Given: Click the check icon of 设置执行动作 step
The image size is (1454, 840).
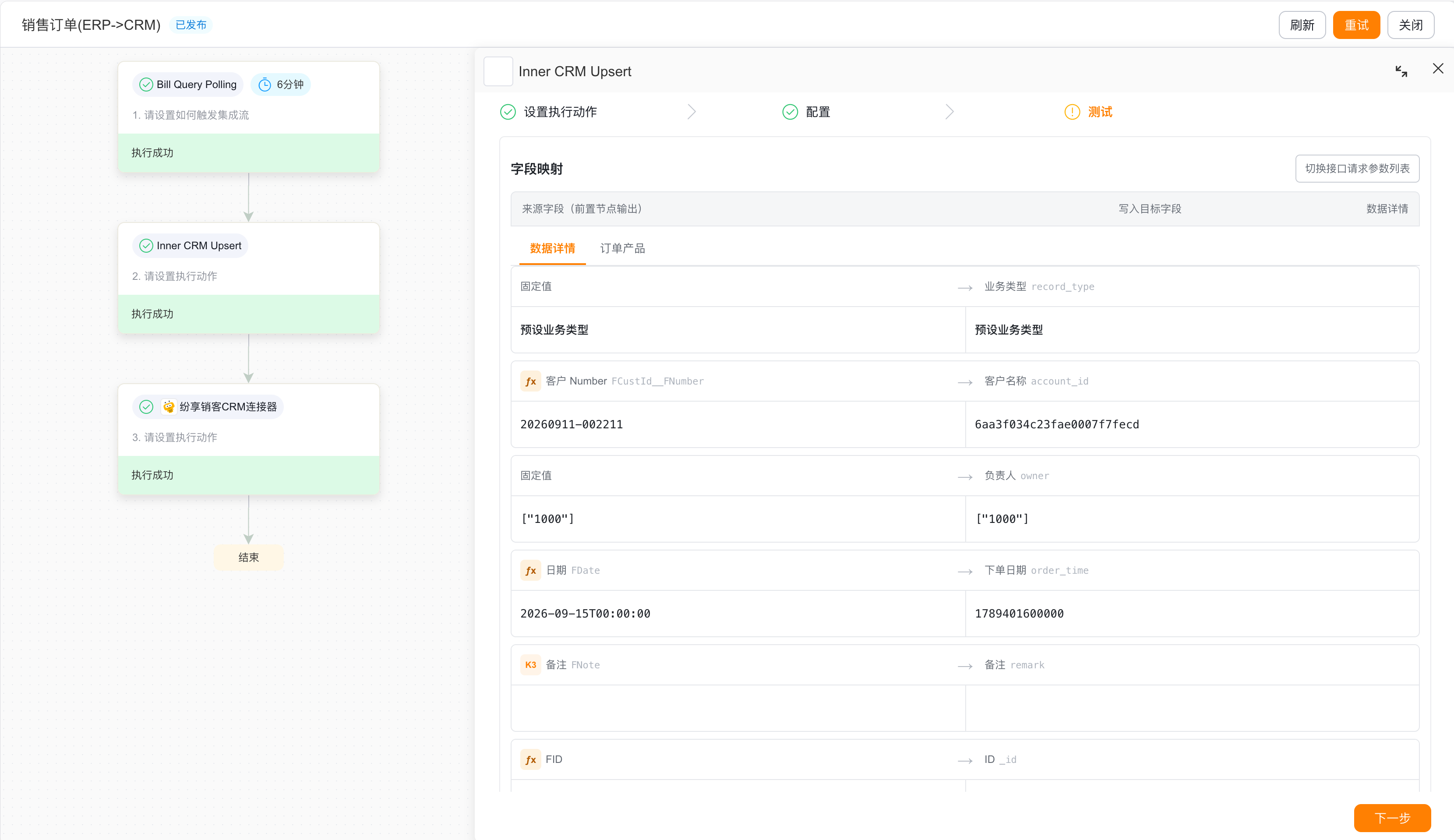Looking at the screenshot, I should pos(508,112).
